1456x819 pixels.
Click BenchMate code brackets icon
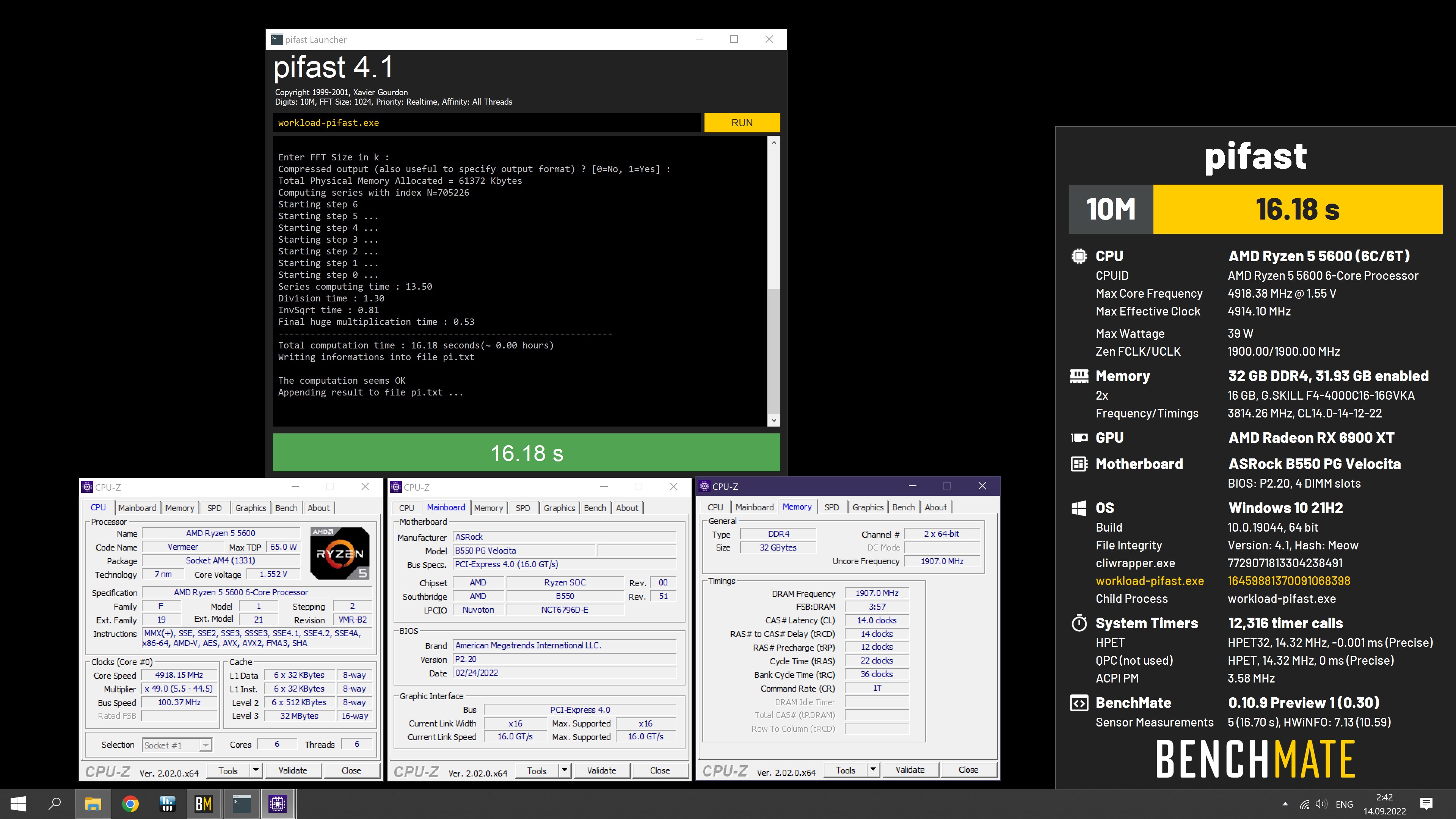(x=1079, y=703)
